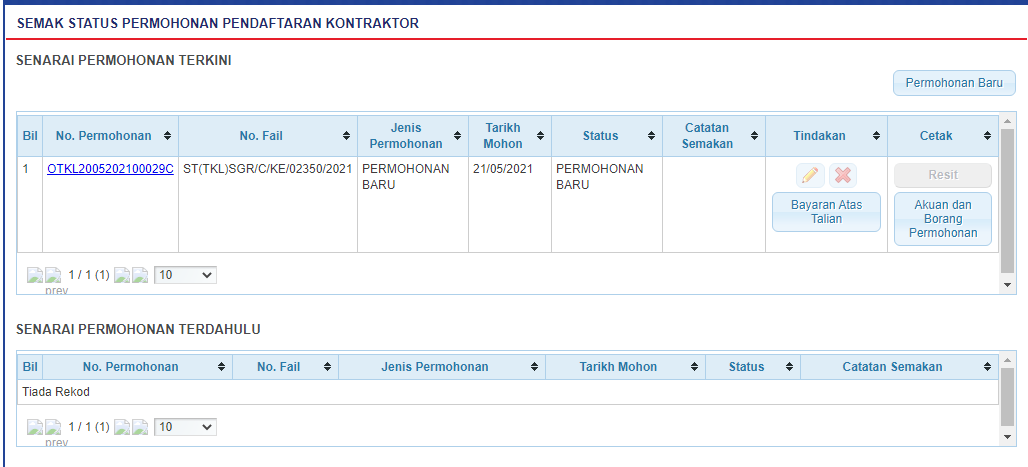Click the disabled Resit button
Image resolution: width=1028 pixels, height=467 pixels.
tap(942, 175)
